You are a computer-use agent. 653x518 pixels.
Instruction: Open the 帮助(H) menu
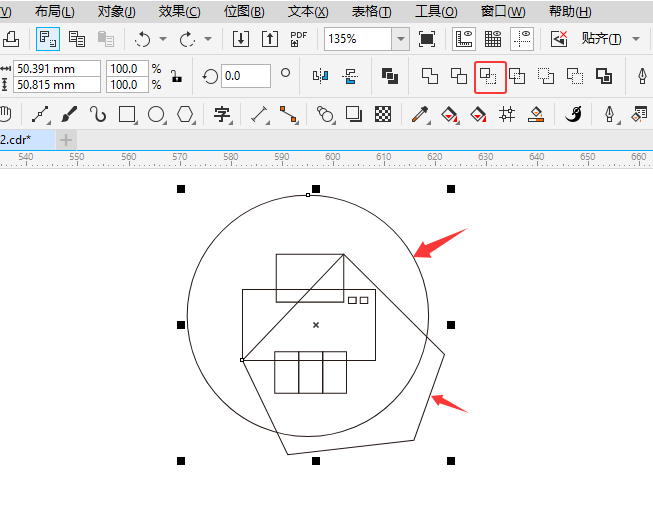coord(570,12)
